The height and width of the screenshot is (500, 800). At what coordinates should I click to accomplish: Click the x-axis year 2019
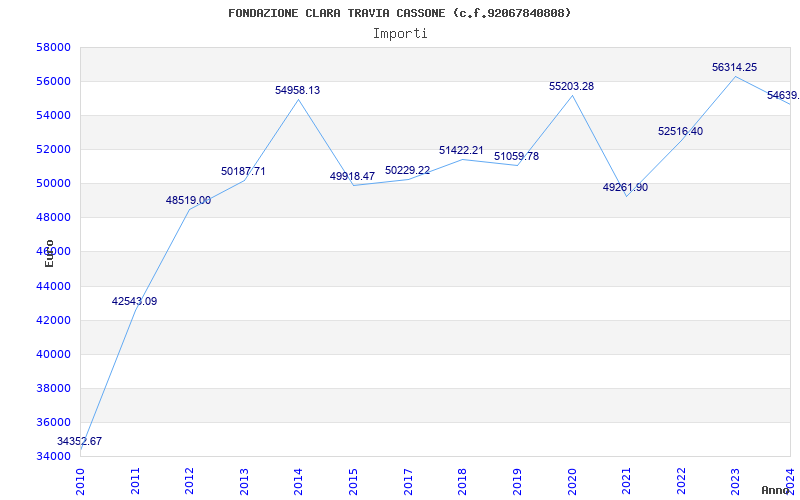(x=517, y=482)
